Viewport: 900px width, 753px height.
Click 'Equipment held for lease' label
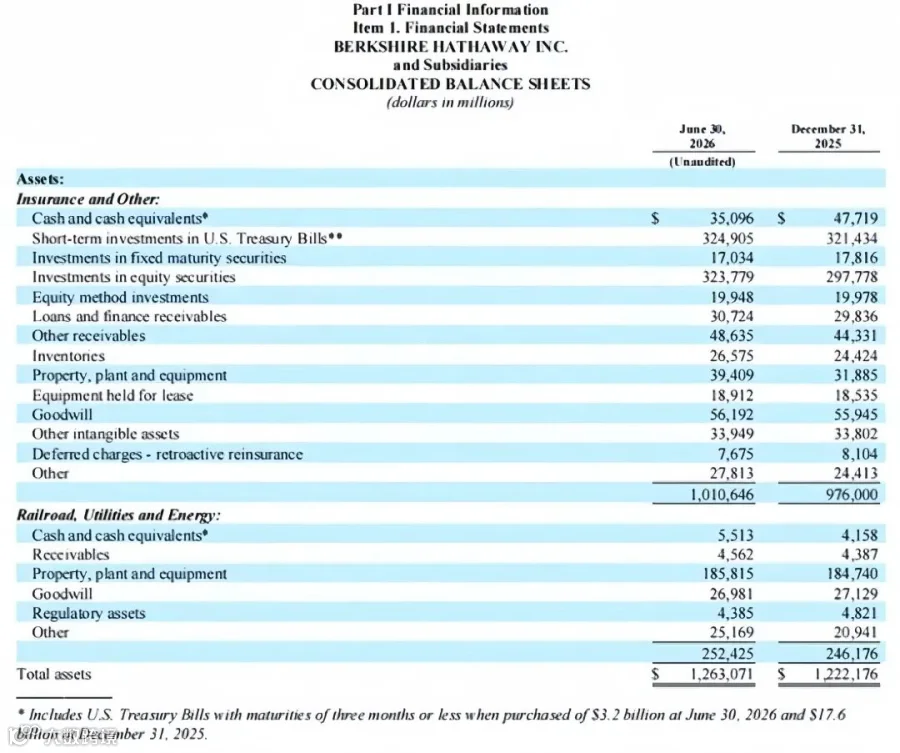pos(112,395)
